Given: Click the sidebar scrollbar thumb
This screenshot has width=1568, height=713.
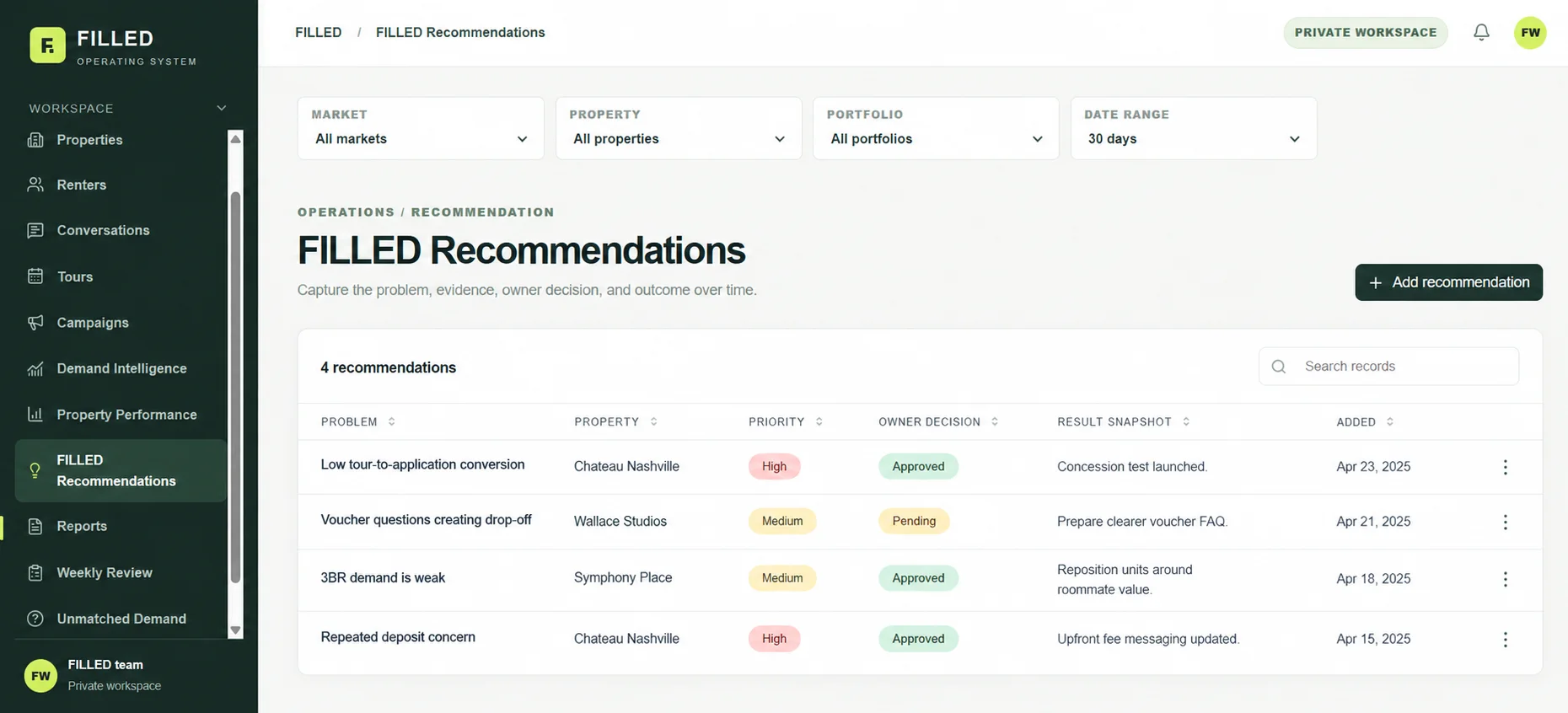Looking at the screenshot, I should [235, 387].
